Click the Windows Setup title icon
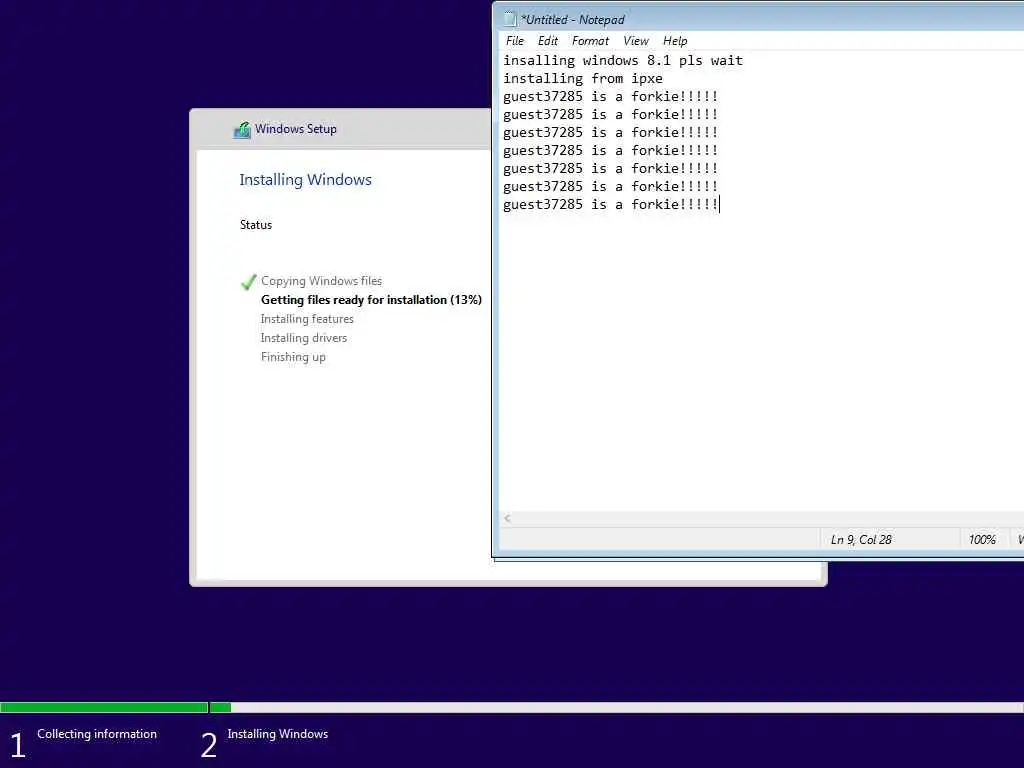This screenshot has width=1024, height=768. coord(242,129)
